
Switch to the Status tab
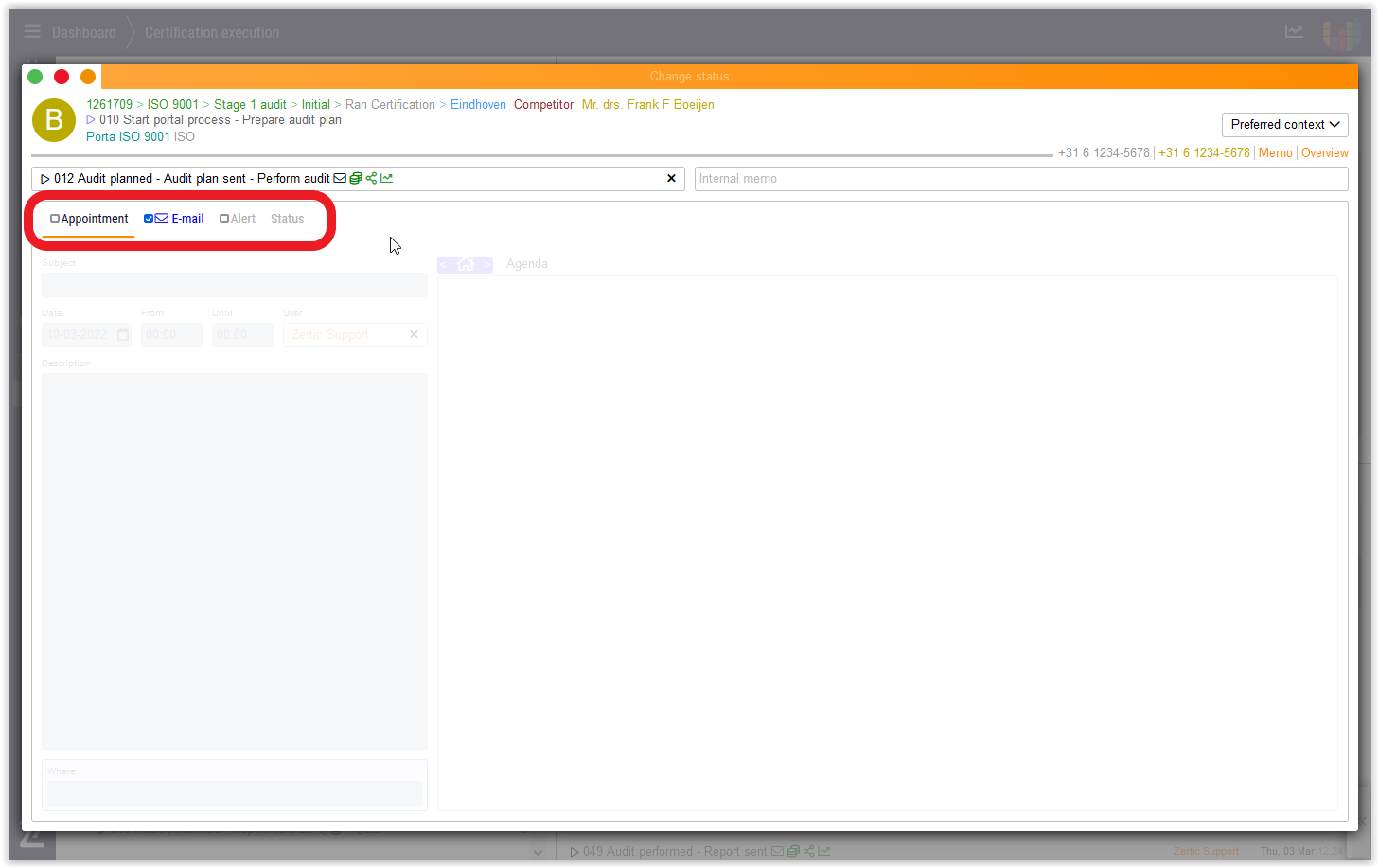[287, 219]
